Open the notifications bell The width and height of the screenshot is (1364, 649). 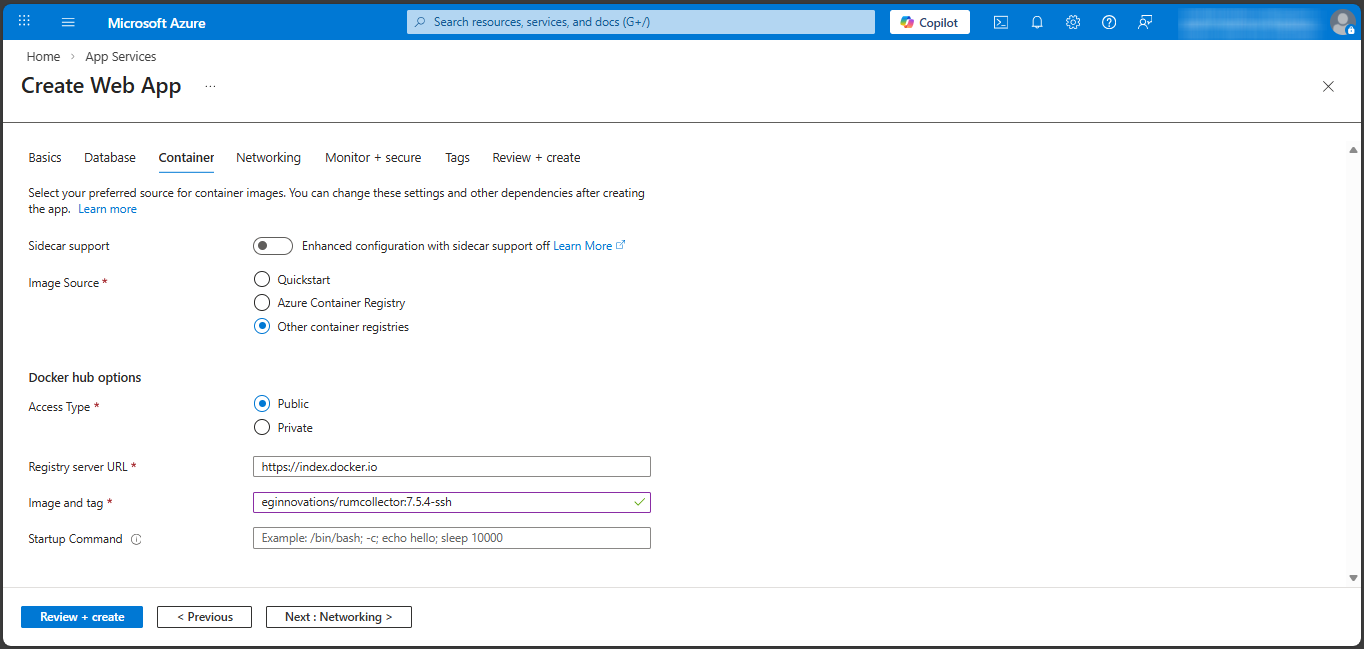1037,22
